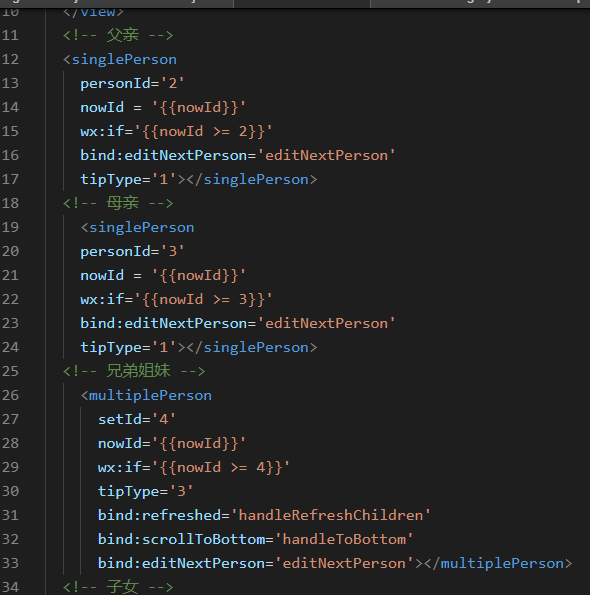Click the personId attribute on line 13

click(x=115, y=83)
